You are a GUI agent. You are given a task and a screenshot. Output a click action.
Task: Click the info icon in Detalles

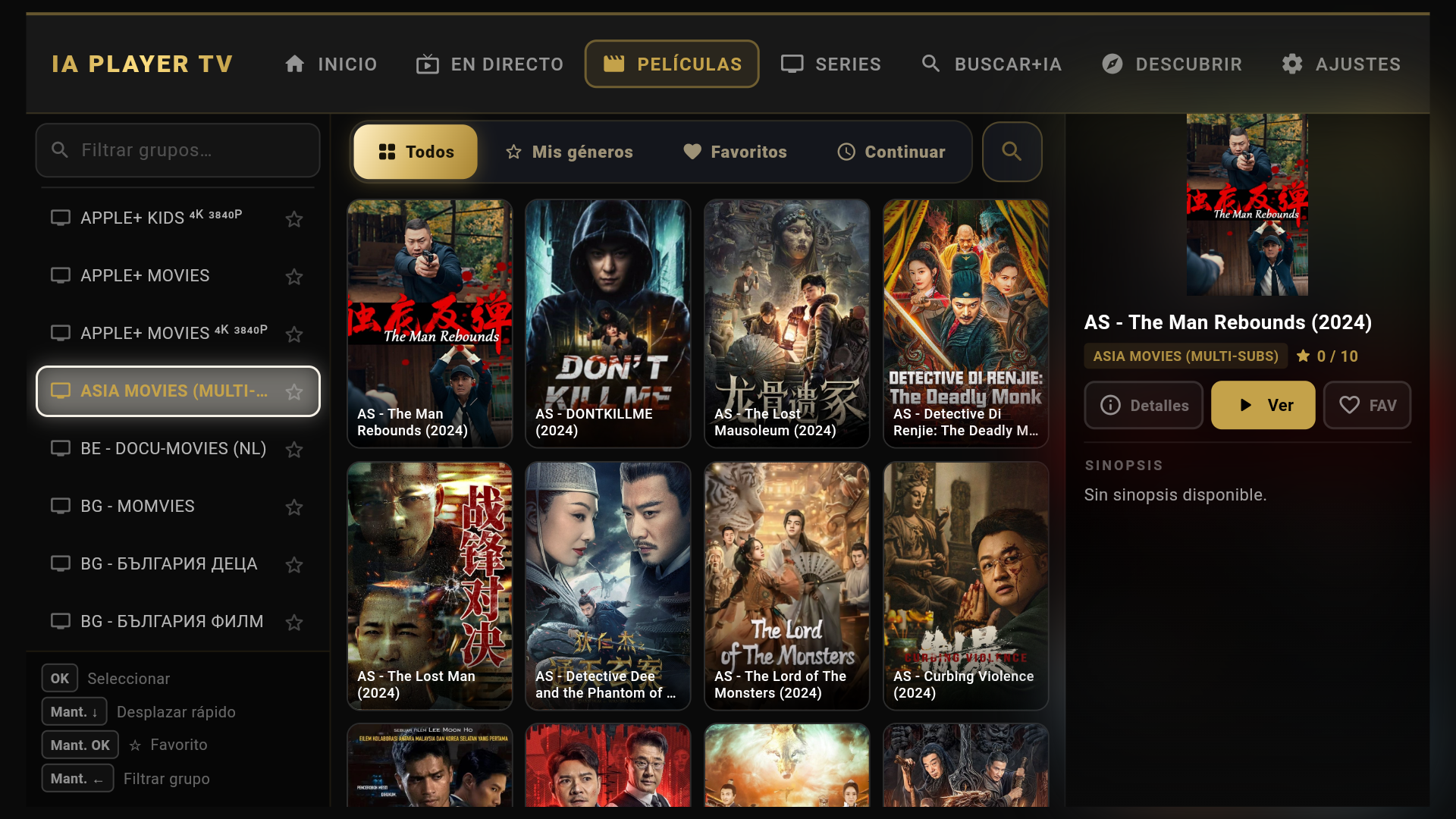(x=1110, y=406)
